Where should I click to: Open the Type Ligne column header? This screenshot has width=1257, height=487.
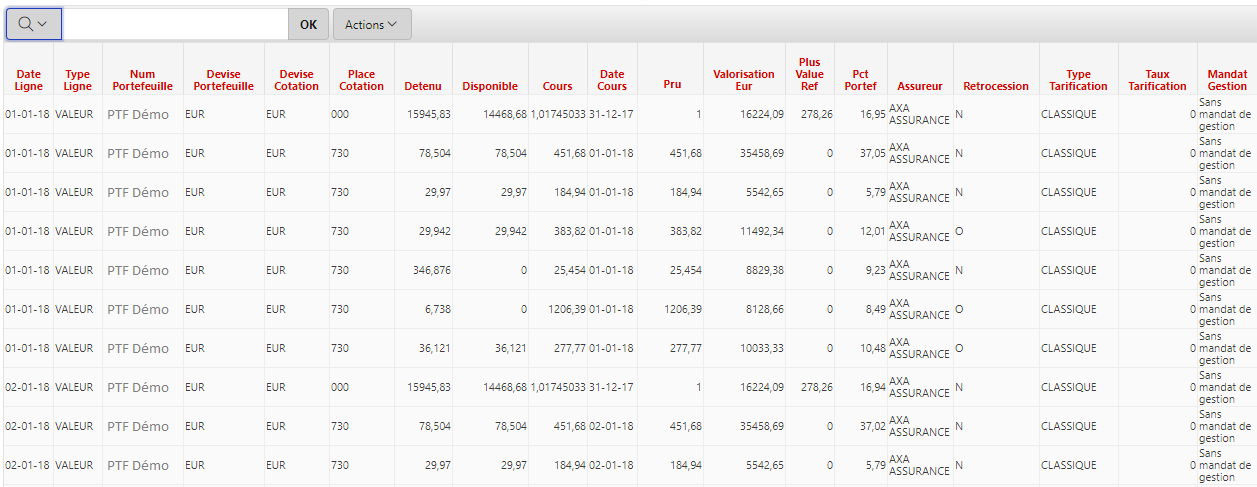(77, 80)
